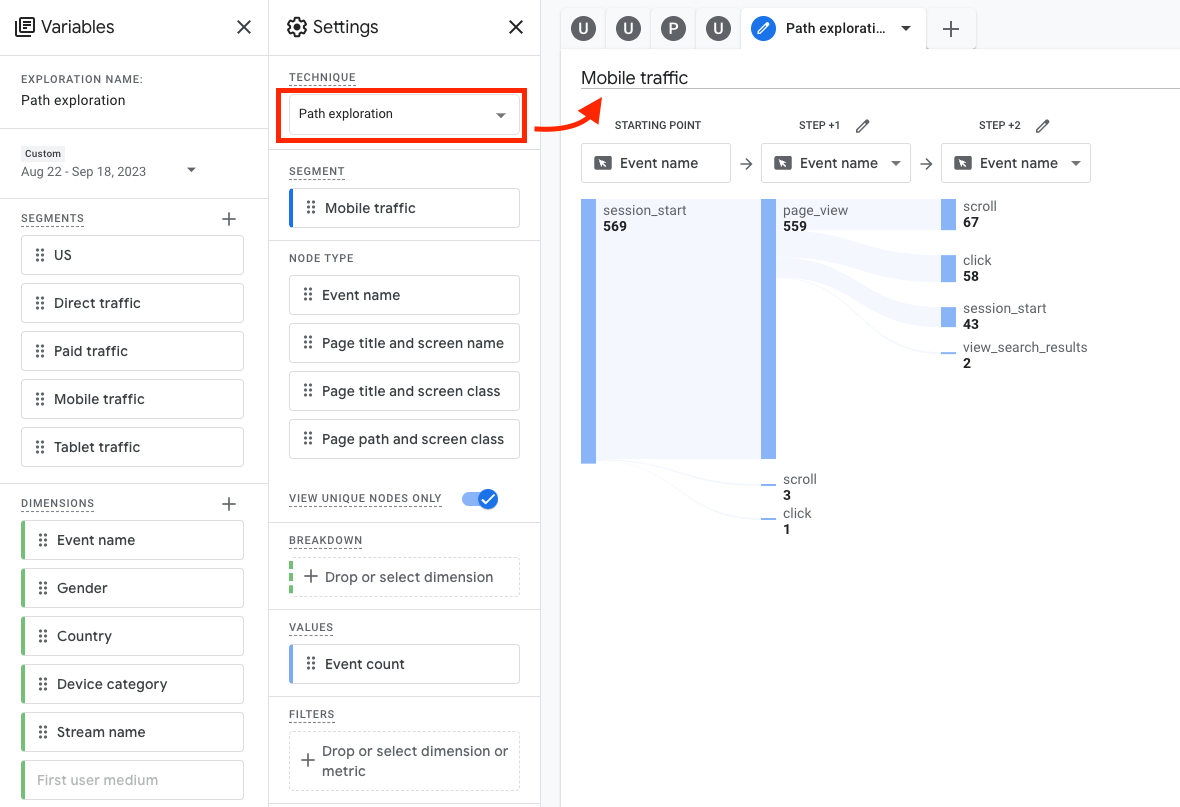
Task: Click the Filters drop dimension or metric field
Action: point(404,761)
